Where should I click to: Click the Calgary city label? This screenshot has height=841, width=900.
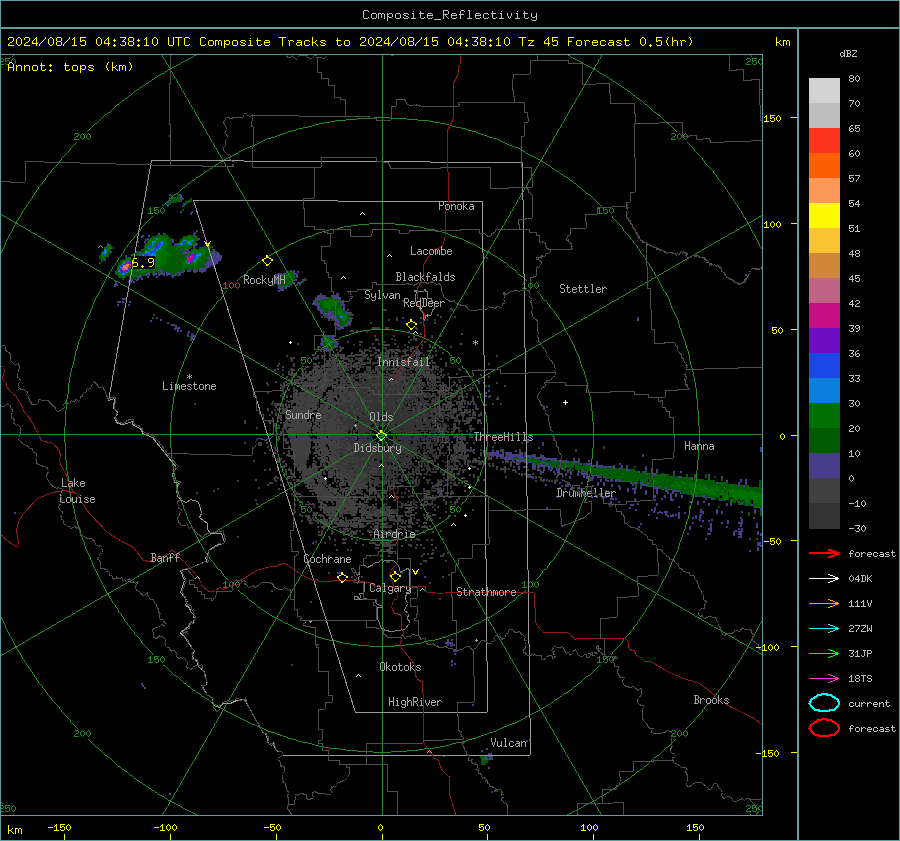[390, 588]
